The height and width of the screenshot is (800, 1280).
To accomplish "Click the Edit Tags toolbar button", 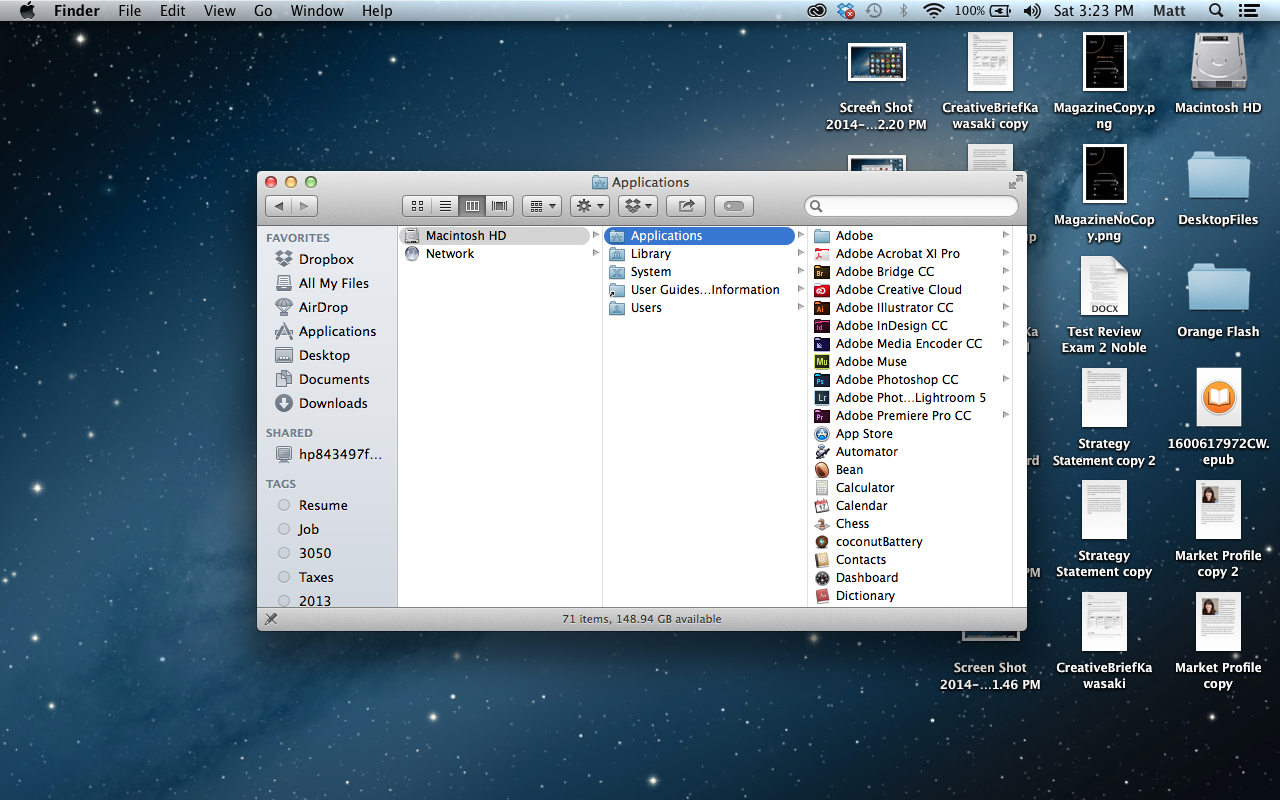I will pos(733,206).
